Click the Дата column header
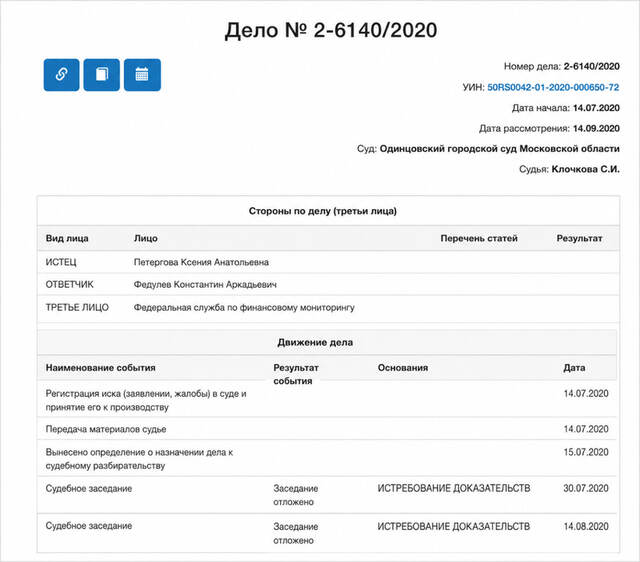This screenshot has width=640, height=562. tap(574, 368)
